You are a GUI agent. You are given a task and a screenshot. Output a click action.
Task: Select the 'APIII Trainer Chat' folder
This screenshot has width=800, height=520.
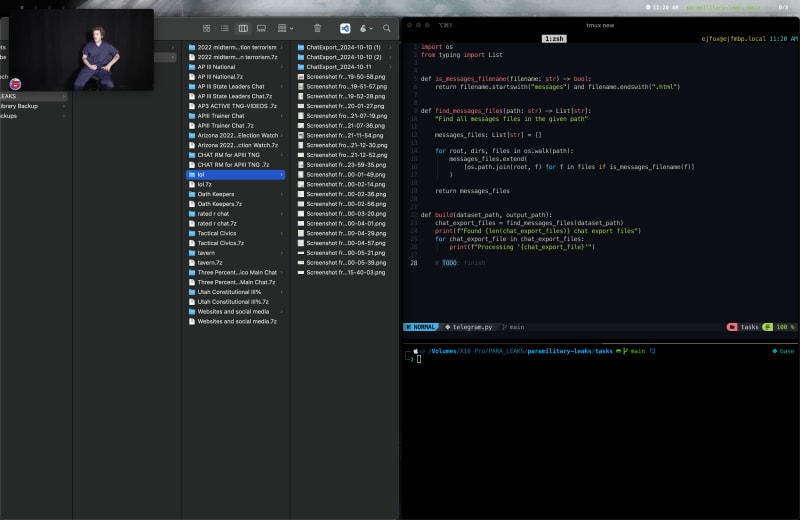[236, 116]
